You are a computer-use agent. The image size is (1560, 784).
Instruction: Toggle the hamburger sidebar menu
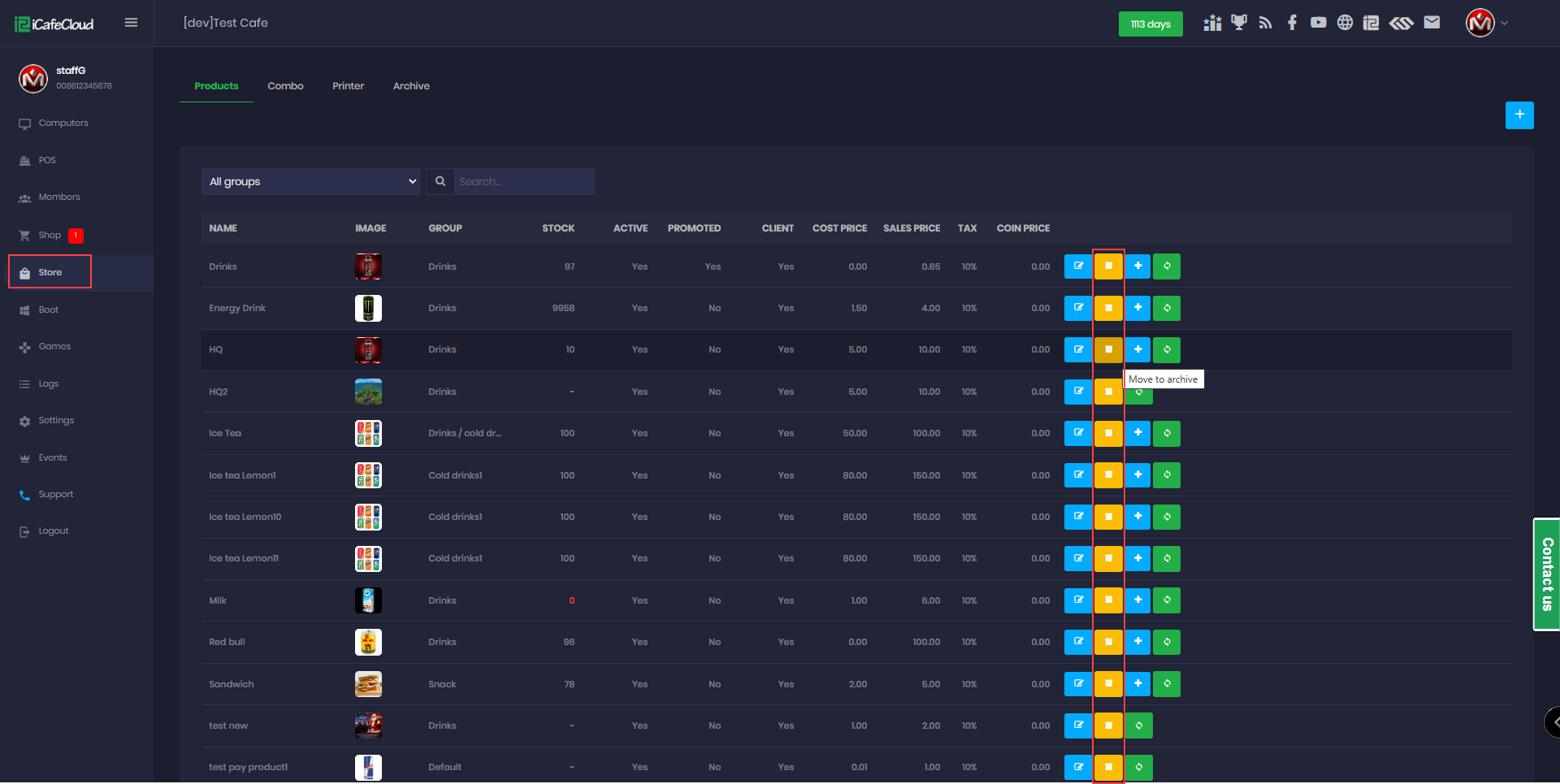pyautogui.click(x=131, y=23)
